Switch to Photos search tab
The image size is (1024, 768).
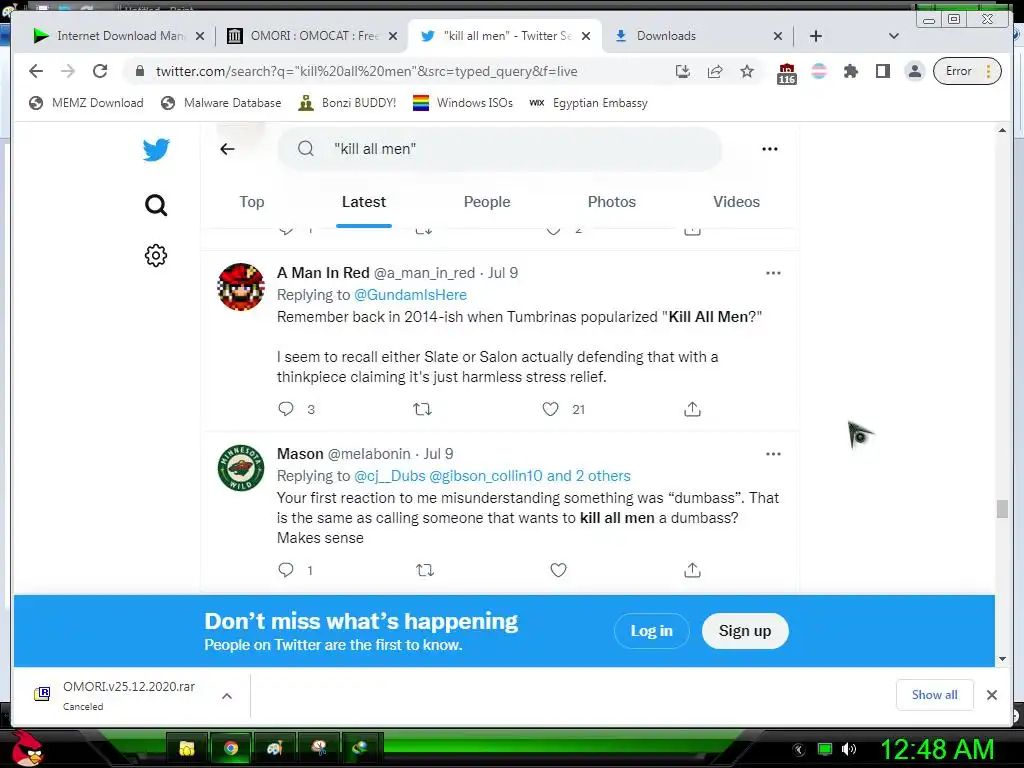(612, 202)
